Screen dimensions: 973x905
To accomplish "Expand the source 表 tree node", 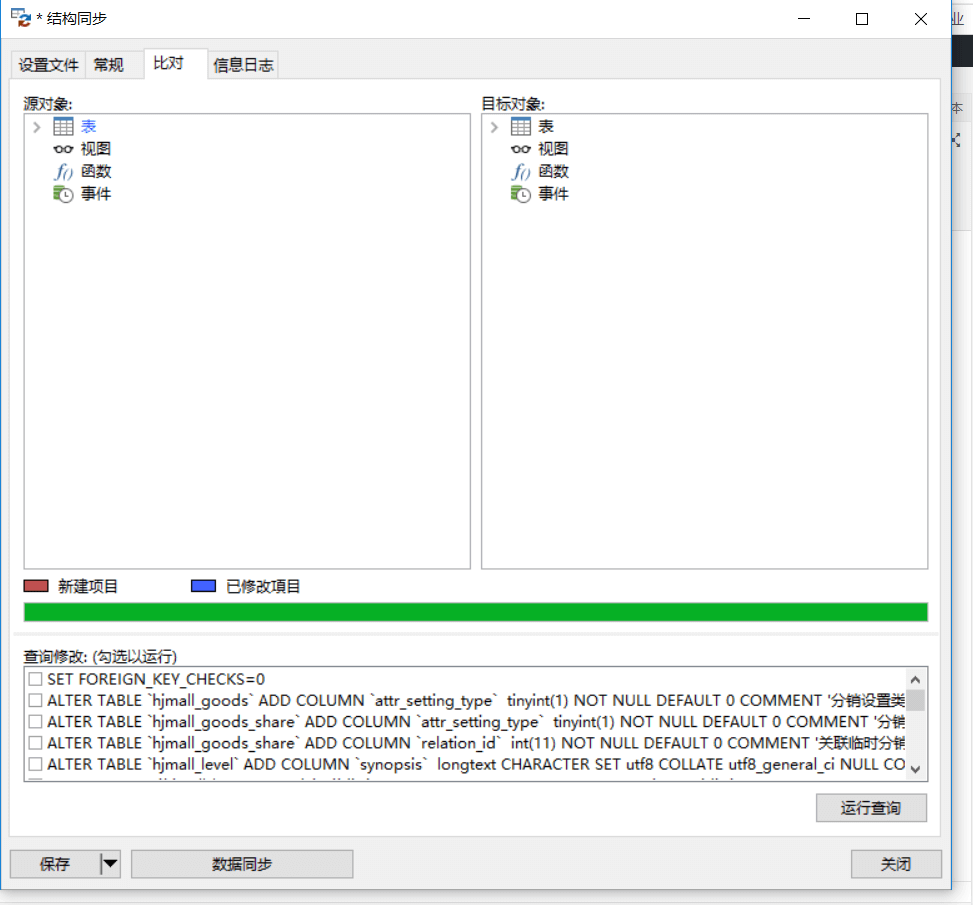I will coord(36,127).
